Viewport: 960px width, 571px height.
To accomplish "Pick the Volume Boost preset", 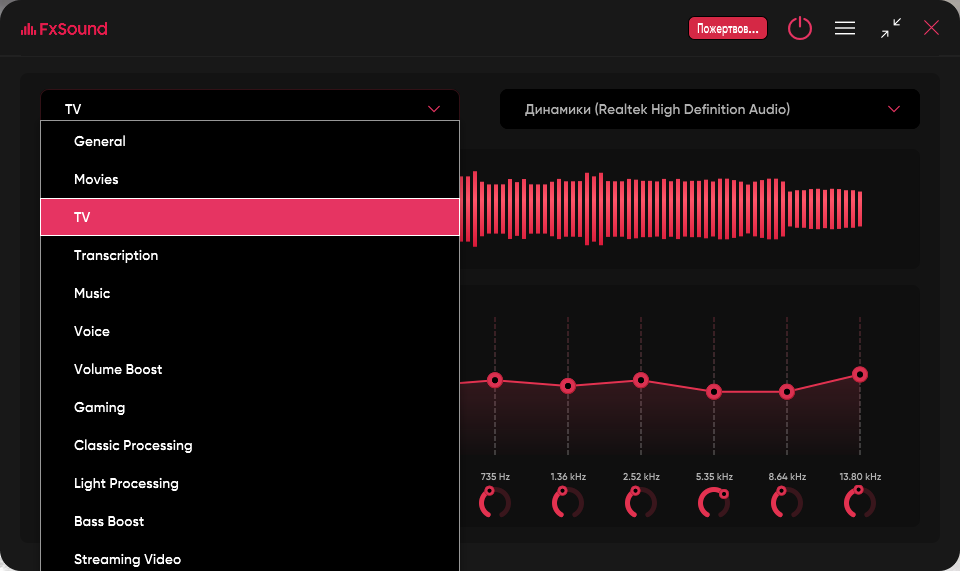I will coord(250,369).
